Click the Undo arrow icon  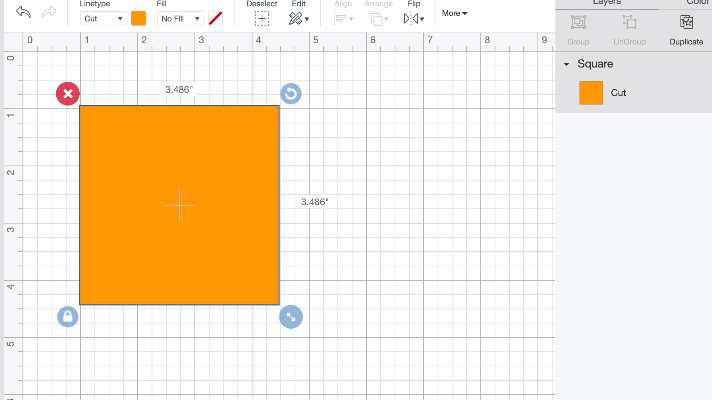tap(23, 12)
